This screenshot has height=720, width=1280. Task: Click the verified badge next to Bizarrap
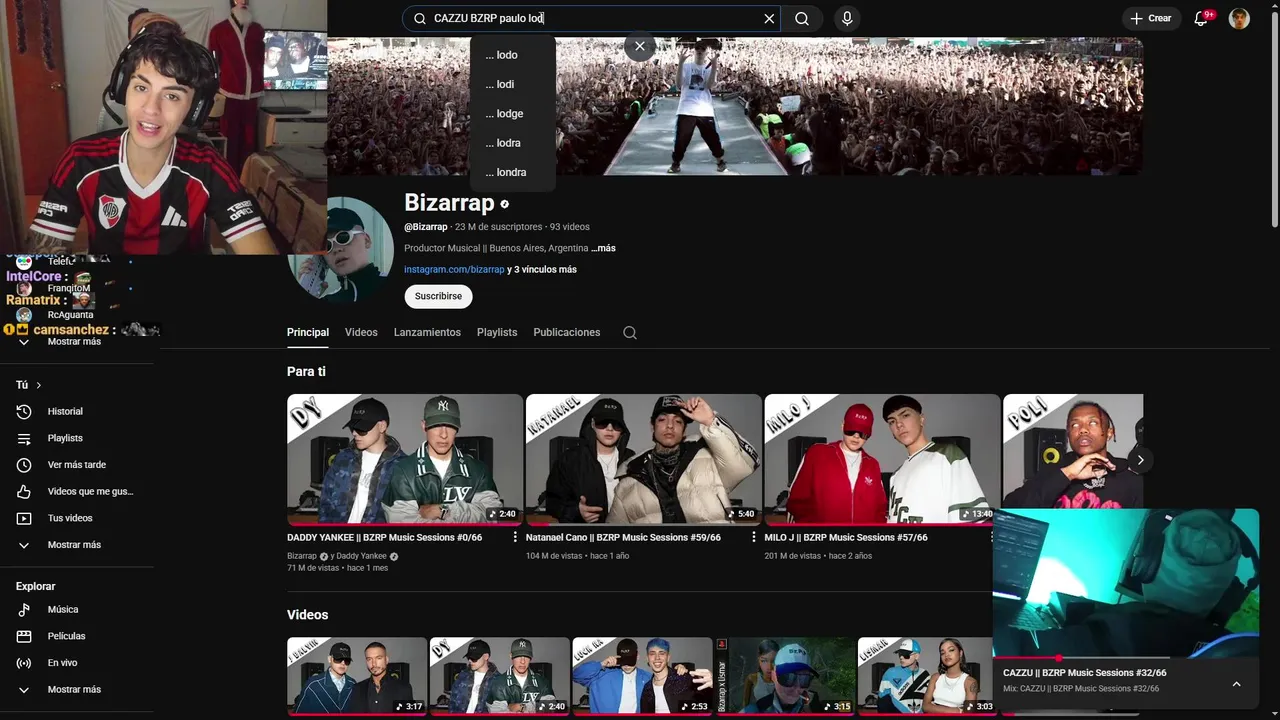point(504,204)
